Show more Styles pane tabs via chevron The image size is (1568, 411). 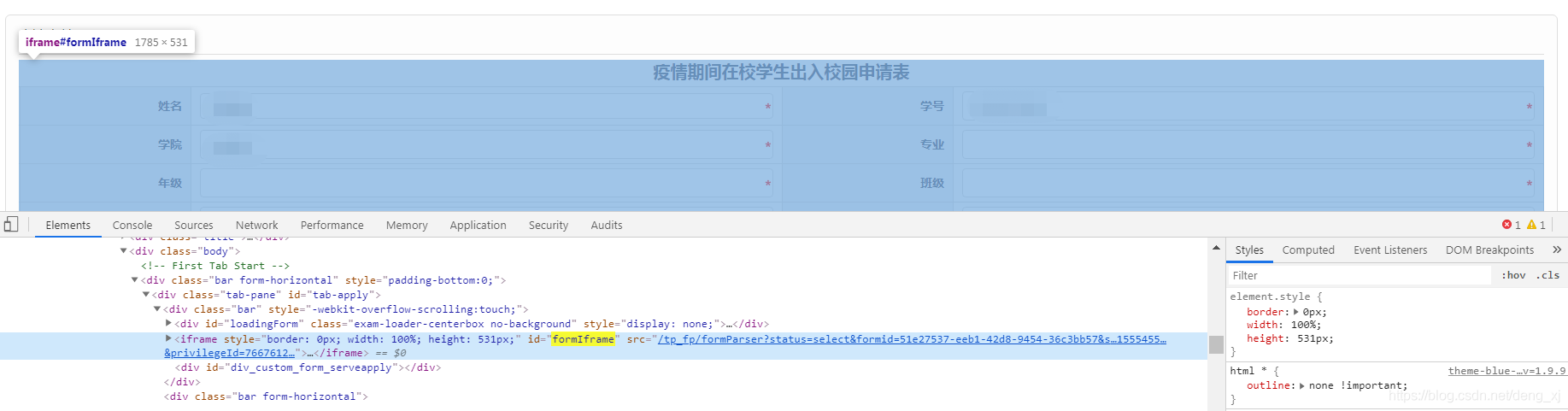coord(1557,250)
